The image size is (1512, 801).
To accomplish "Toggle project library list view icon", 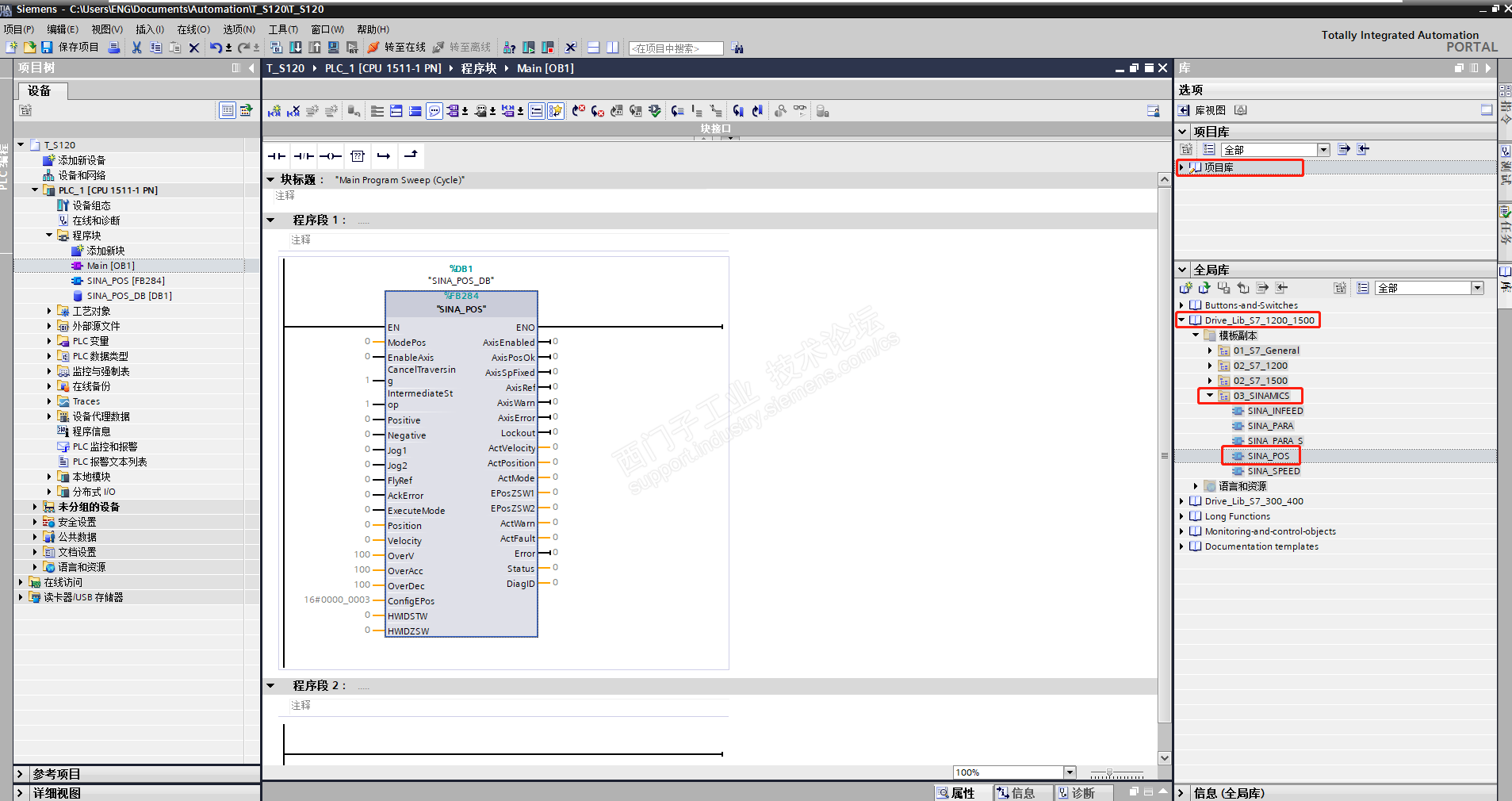I will pos(1209,149).
